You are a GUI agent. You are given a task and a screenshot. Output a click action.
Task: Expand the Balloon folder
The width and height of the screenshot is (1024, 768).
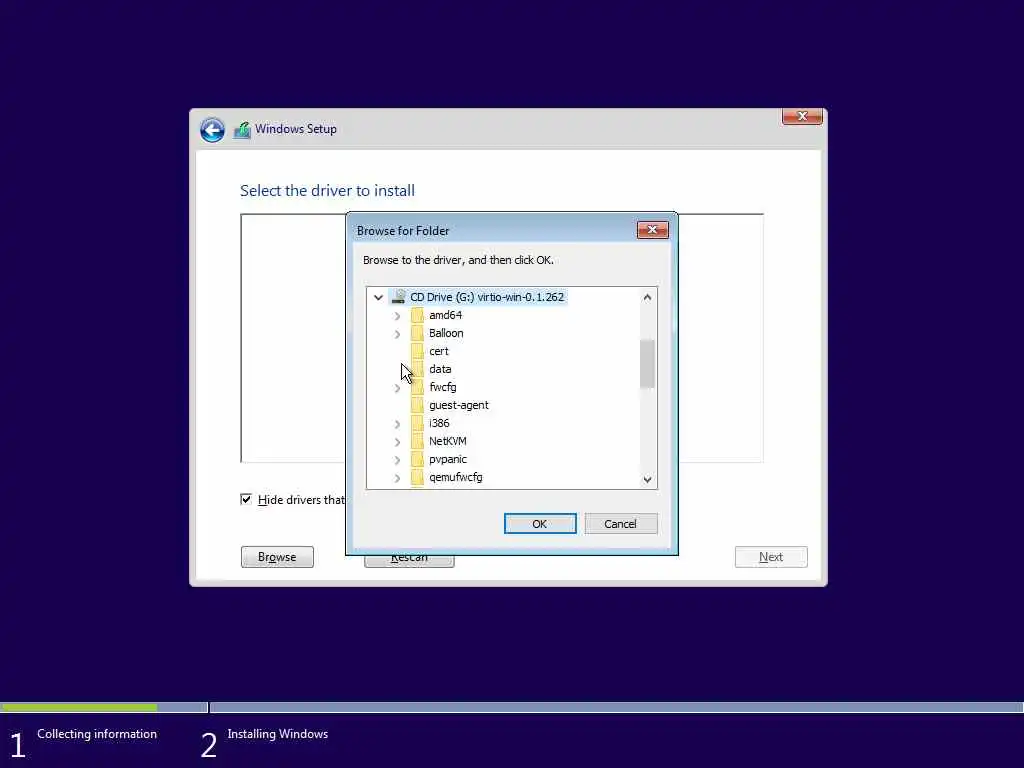(x=397, y=334)
